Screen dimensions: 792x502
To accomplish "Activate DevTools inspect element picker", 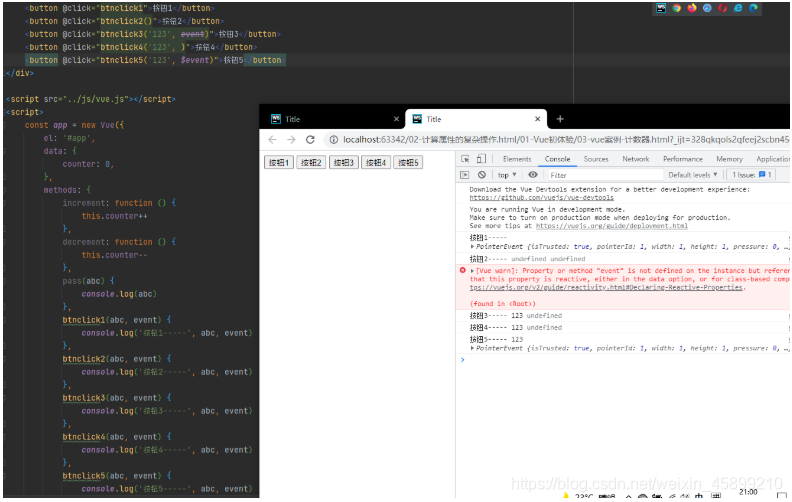I will tap(465, 159).
